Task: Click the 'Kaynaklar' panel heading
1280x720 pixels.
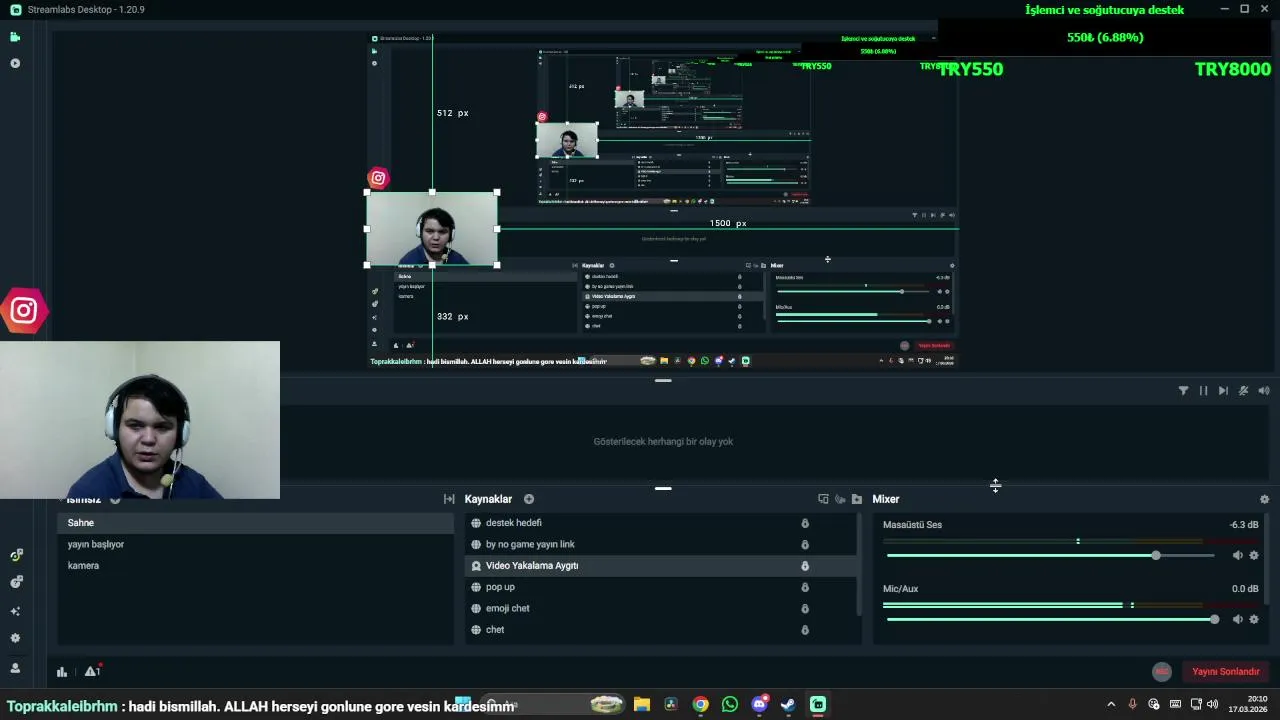Action: pos(488,499)
